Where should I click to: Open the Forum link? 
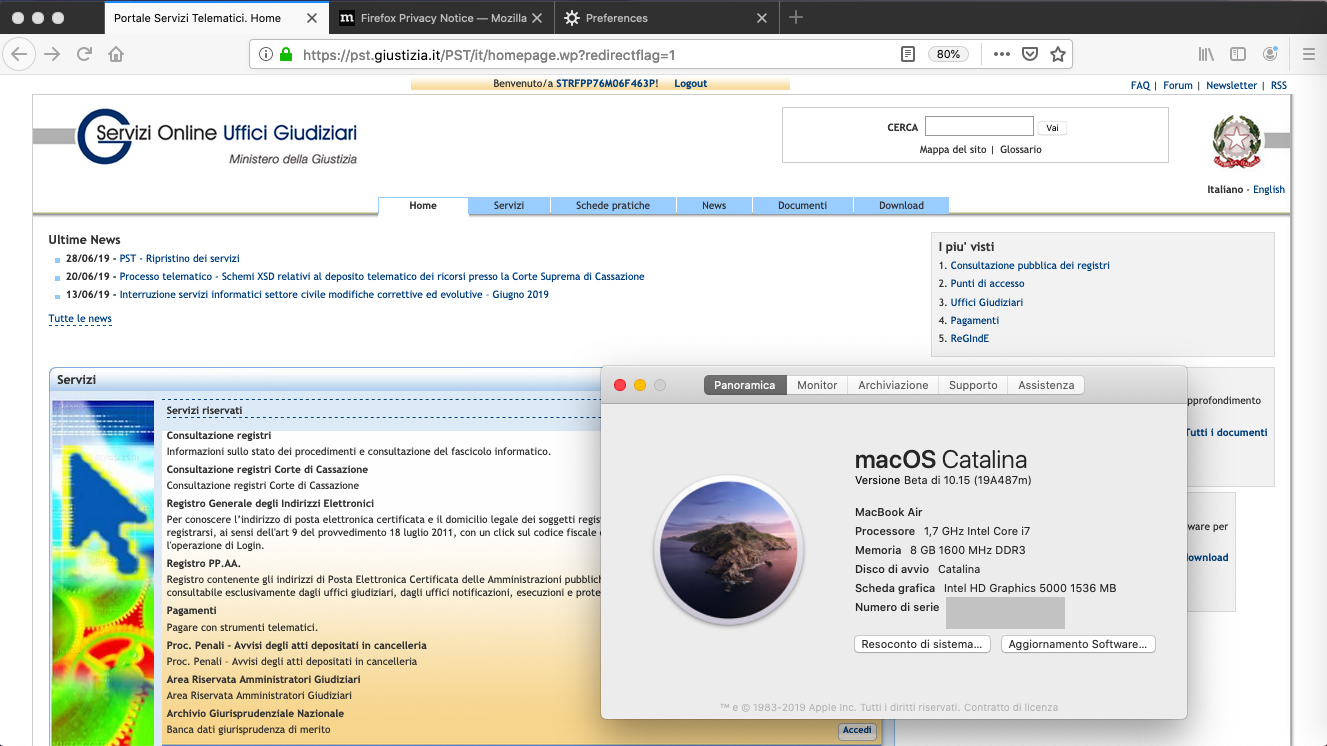[x=1178, y=86]
